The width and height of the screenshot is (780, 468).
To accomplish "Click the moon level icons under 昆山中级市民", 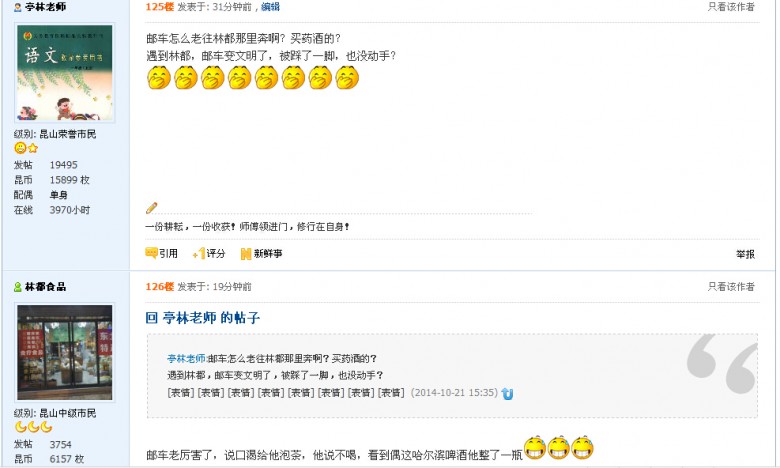I will coord(33,427).
